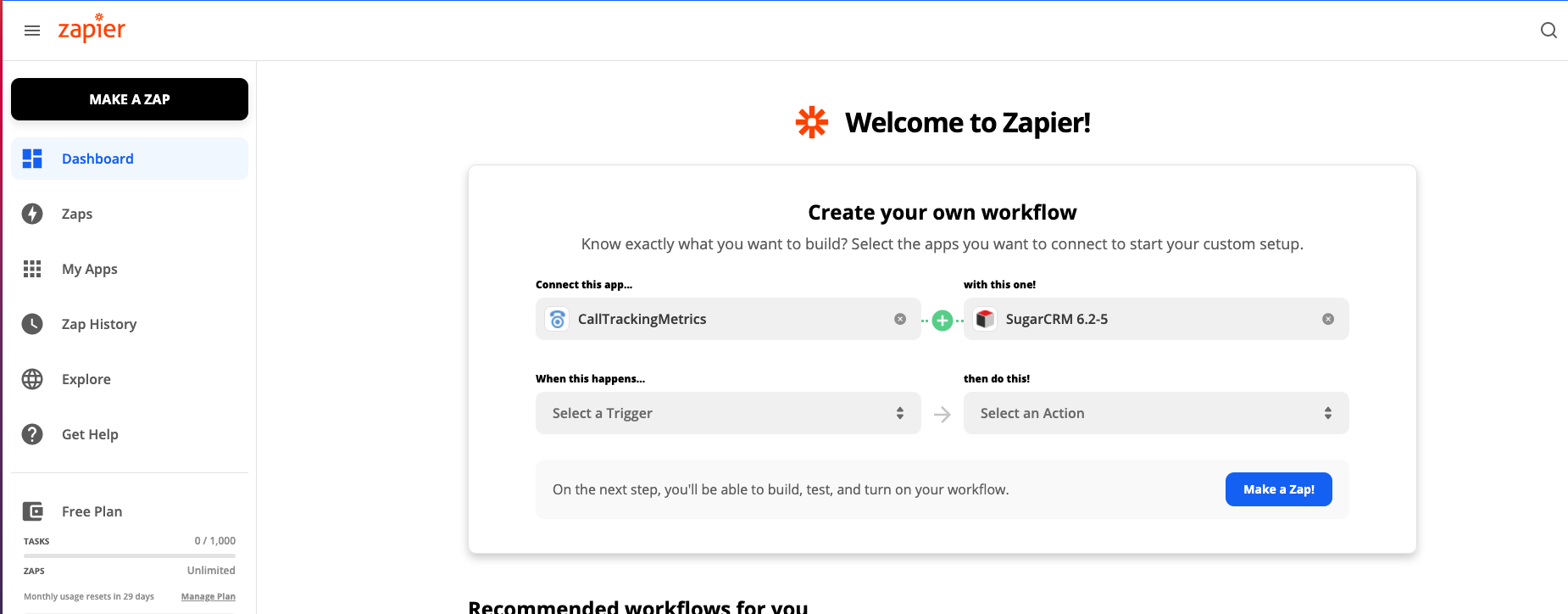Open the Select a Trigger dropdown
Screen dimensions: 1568x614
click(x=728, y=413)
